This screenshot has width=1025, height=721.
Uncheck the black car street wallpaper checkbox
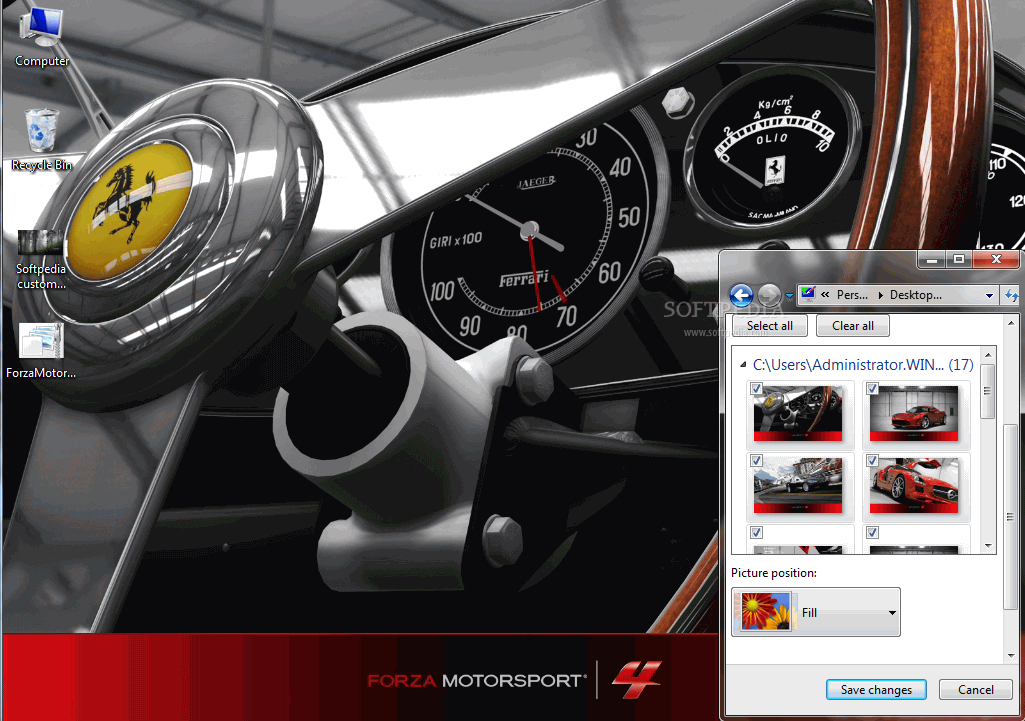click(x=756, y=461)
